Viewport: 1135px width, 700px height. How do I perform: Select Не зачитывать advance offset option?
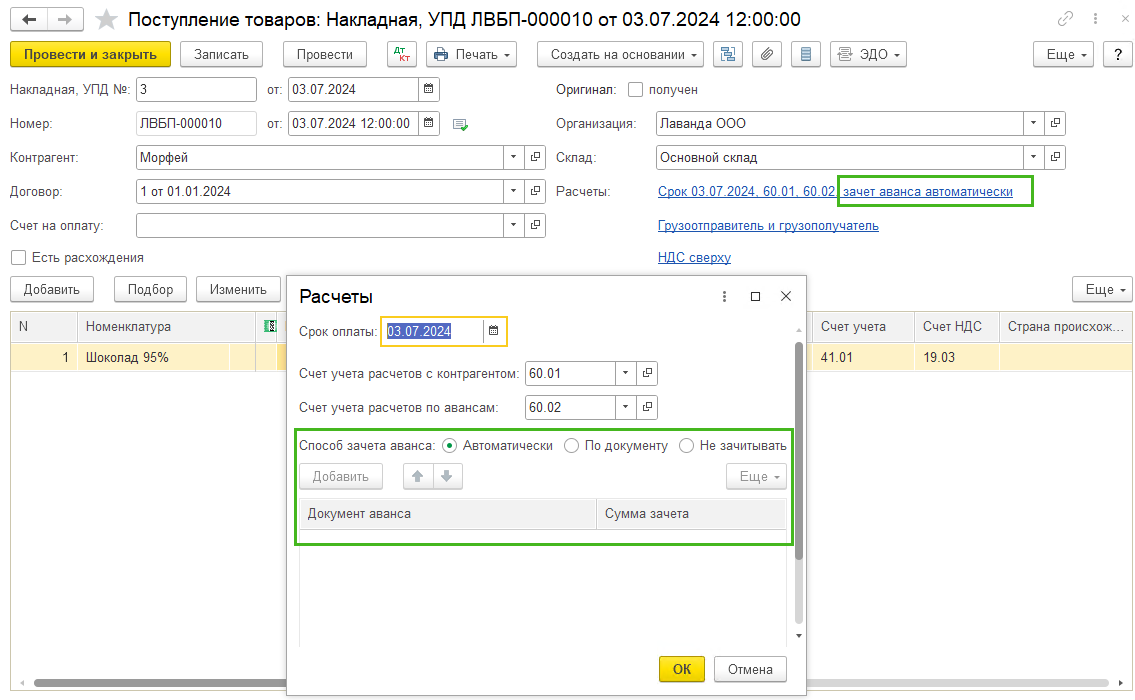pos(686,446)
